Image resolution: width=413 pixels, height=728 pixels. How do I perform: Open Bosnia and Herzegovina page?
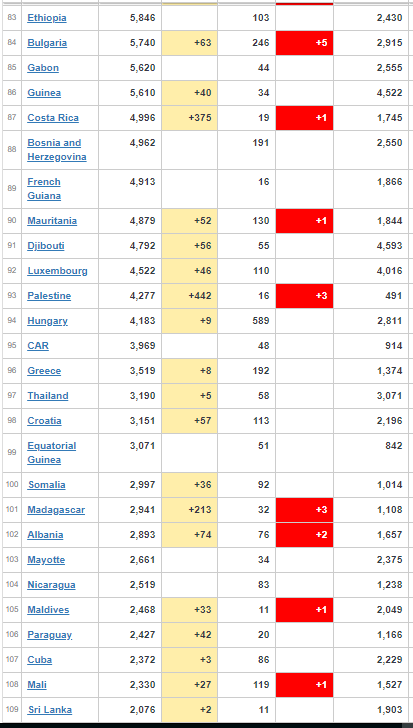(x=57, y=150)
